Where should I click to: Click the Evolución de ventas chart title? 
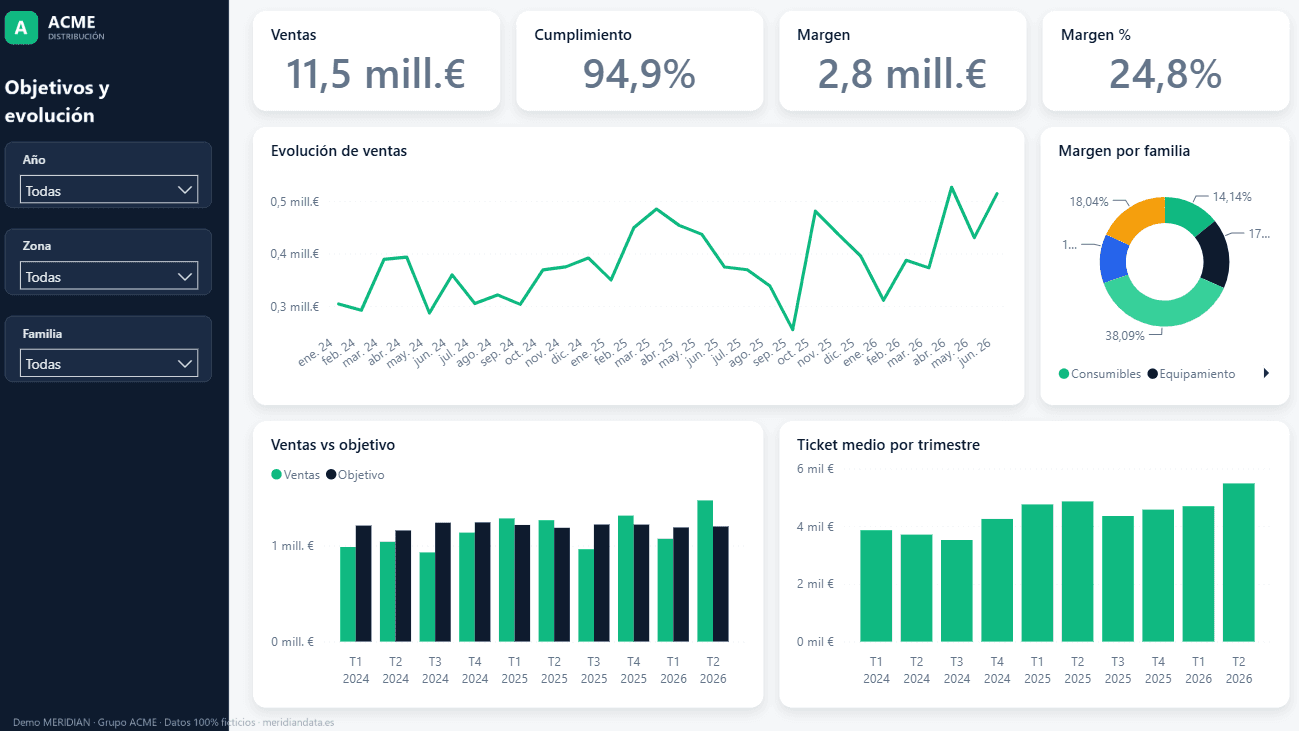pos(339,151)
